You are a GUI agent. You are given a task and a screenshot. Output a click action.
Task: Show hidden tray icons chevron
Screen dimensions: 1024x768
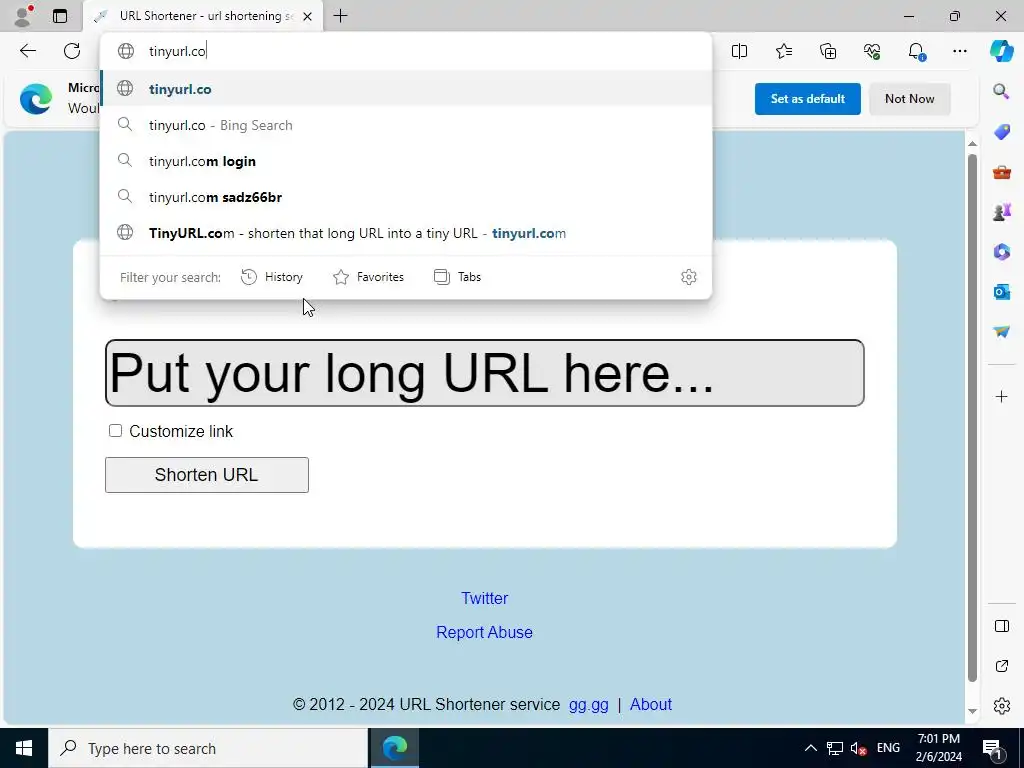(810, 748)
